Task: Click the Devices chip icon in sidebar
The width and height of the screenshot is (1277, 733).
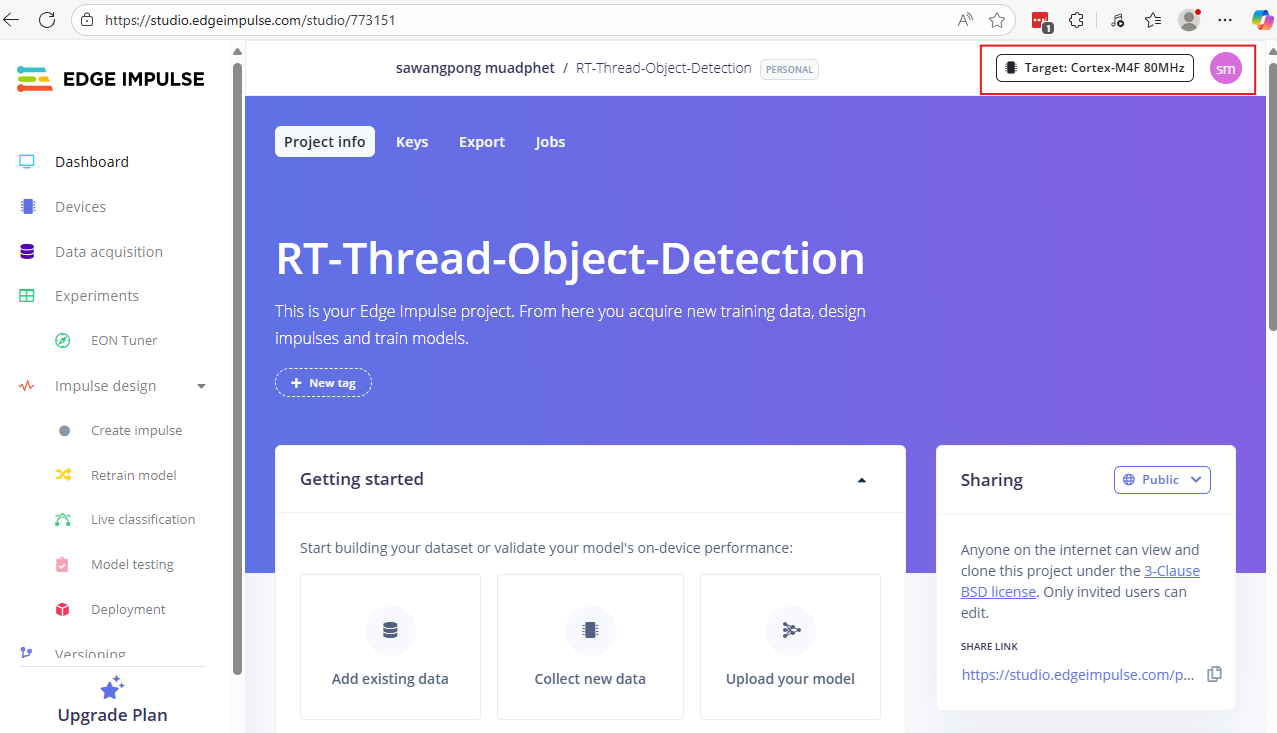Action: (27, 207)
